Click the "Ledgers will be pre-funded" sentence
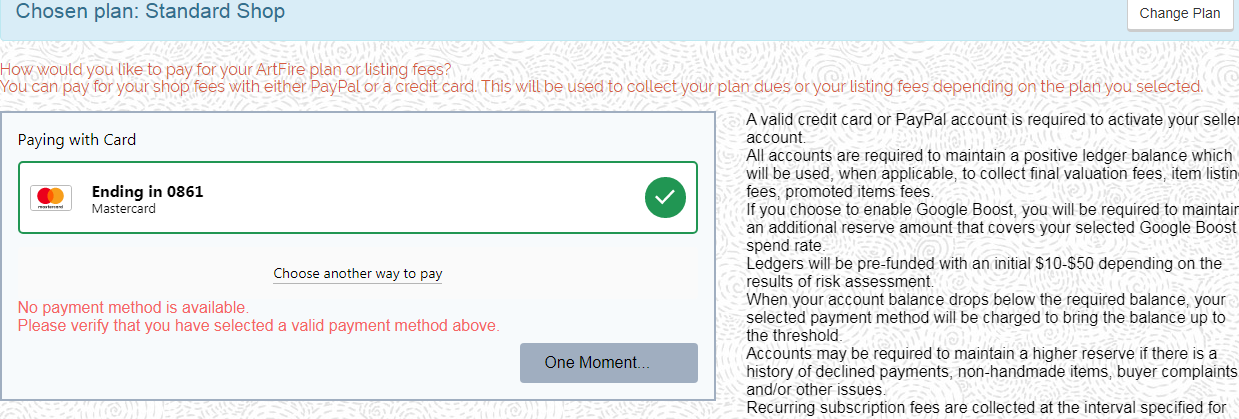1239x419 pixels. point(984,272)
